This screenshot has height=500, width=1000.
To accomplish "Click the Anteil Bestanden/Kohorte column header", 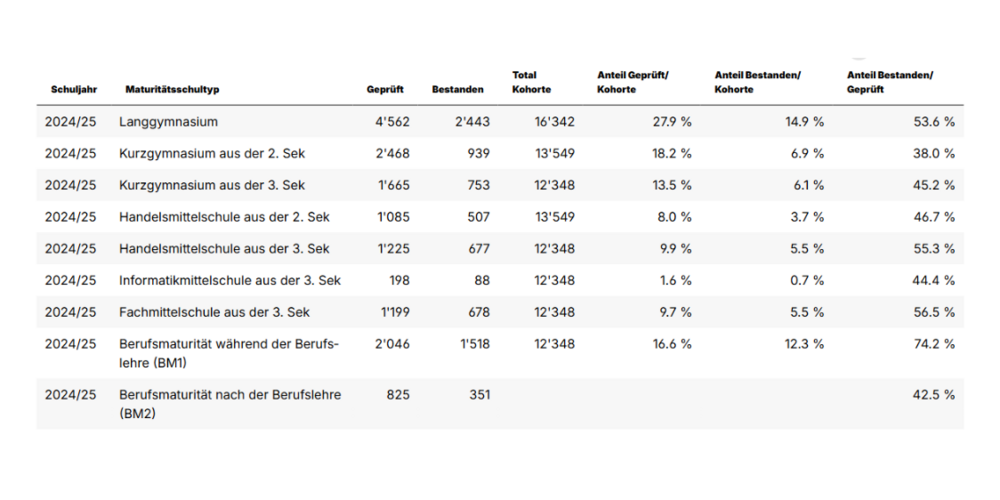I will click(x=758, y=82).
